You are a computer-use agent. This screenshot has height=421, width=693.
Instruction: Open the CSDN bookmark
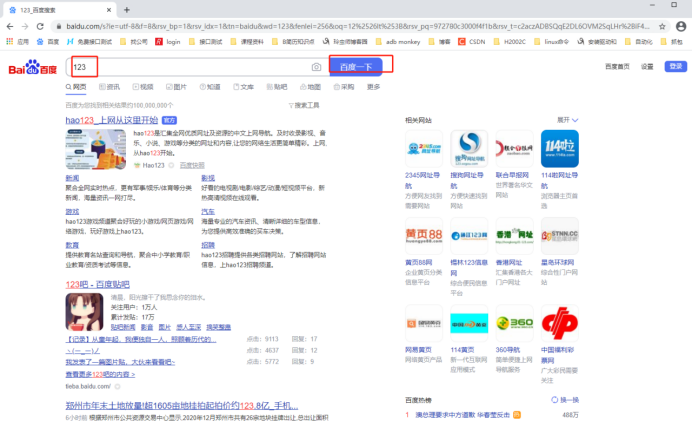[x=472, y=42]
